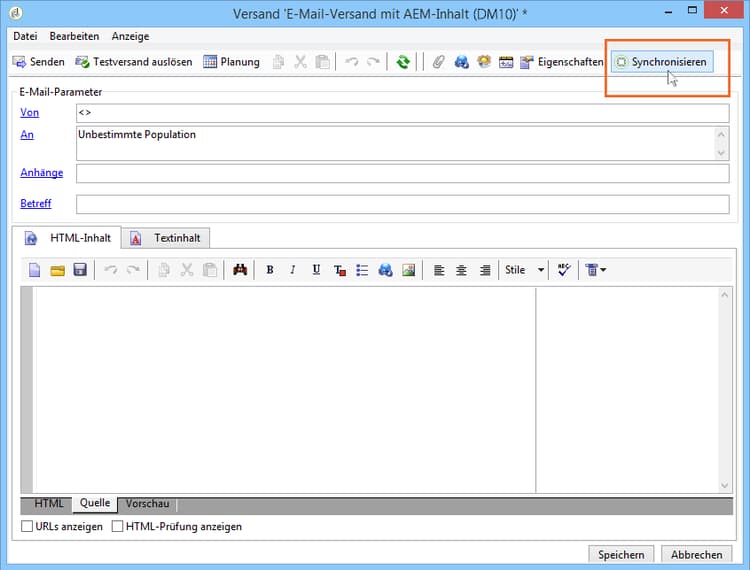
Task: Click the editor toolbar copy icon
Action: (164, 270)
